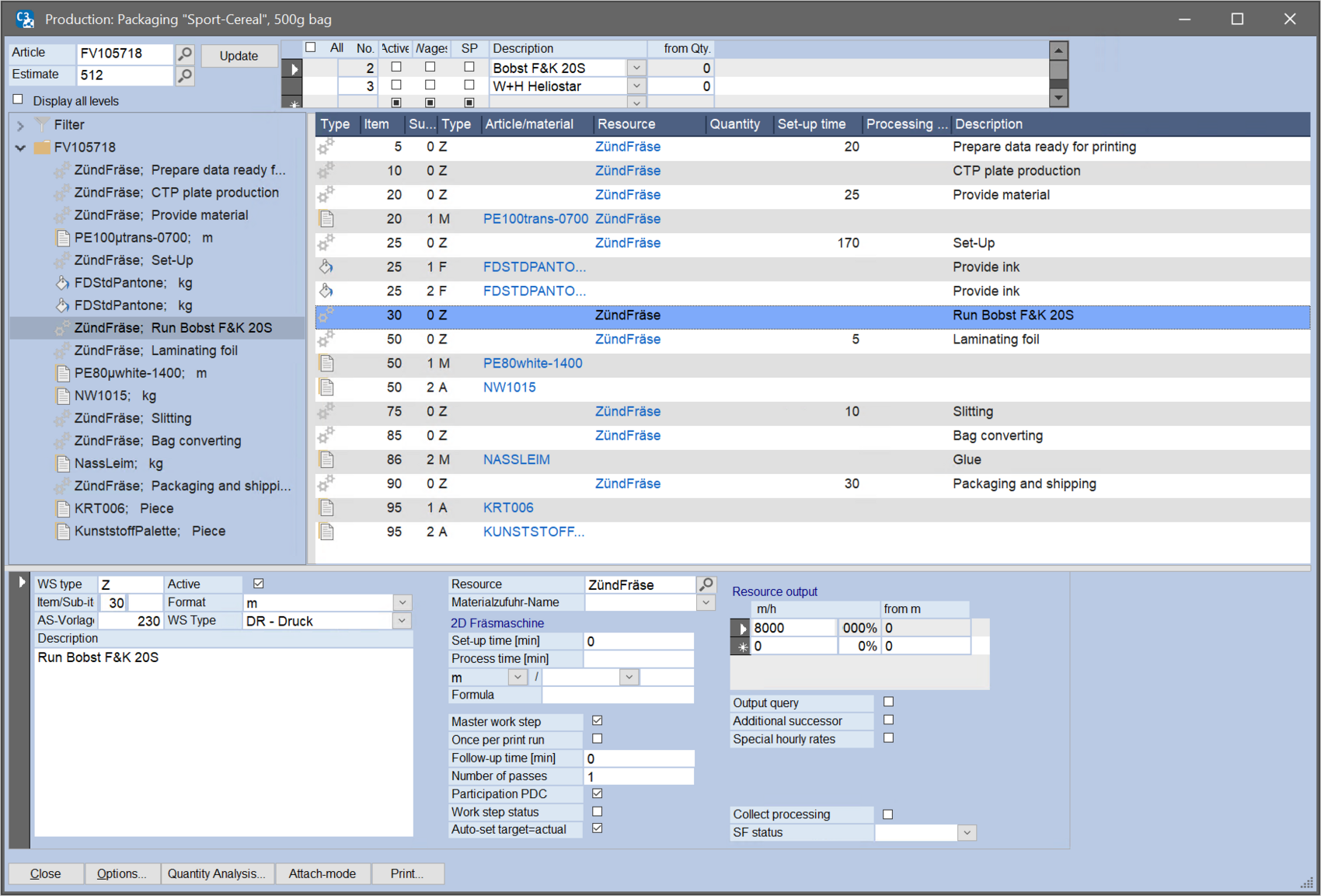
Task: Toggle the Participation PDC checkbox
Action: 598,793
